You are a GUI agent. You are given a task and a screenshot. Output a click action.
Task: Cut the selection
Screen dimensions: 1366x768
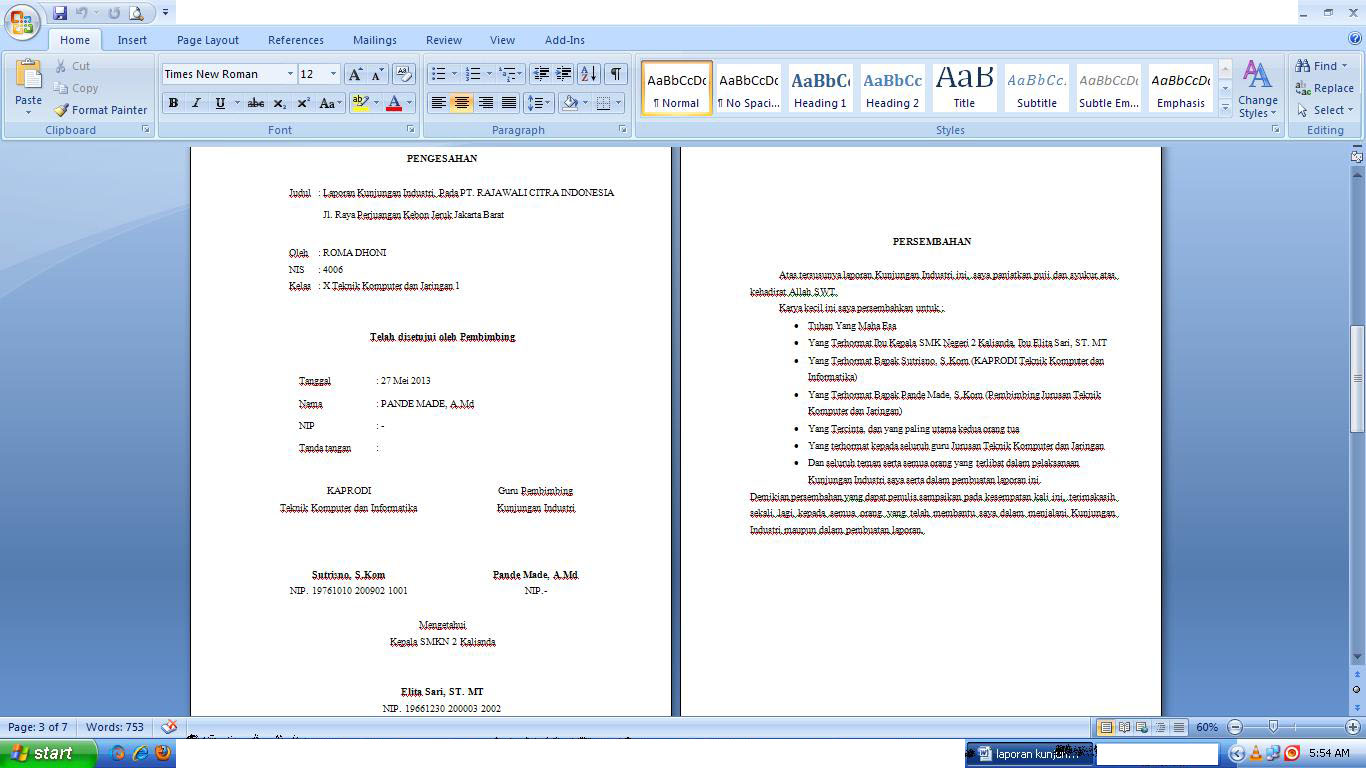click(72, 66)
